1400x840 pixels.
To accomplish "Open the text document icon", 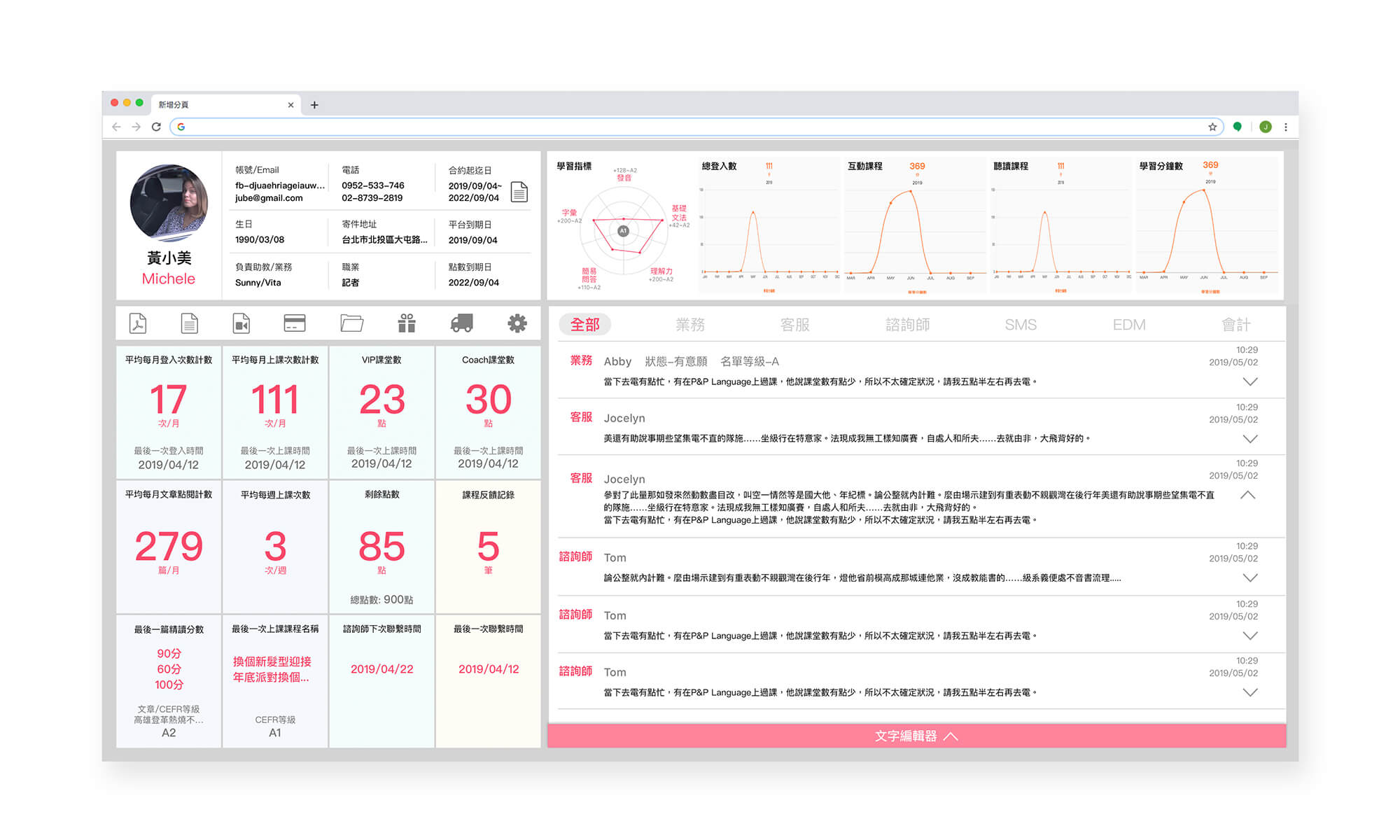I will point(189,323).
